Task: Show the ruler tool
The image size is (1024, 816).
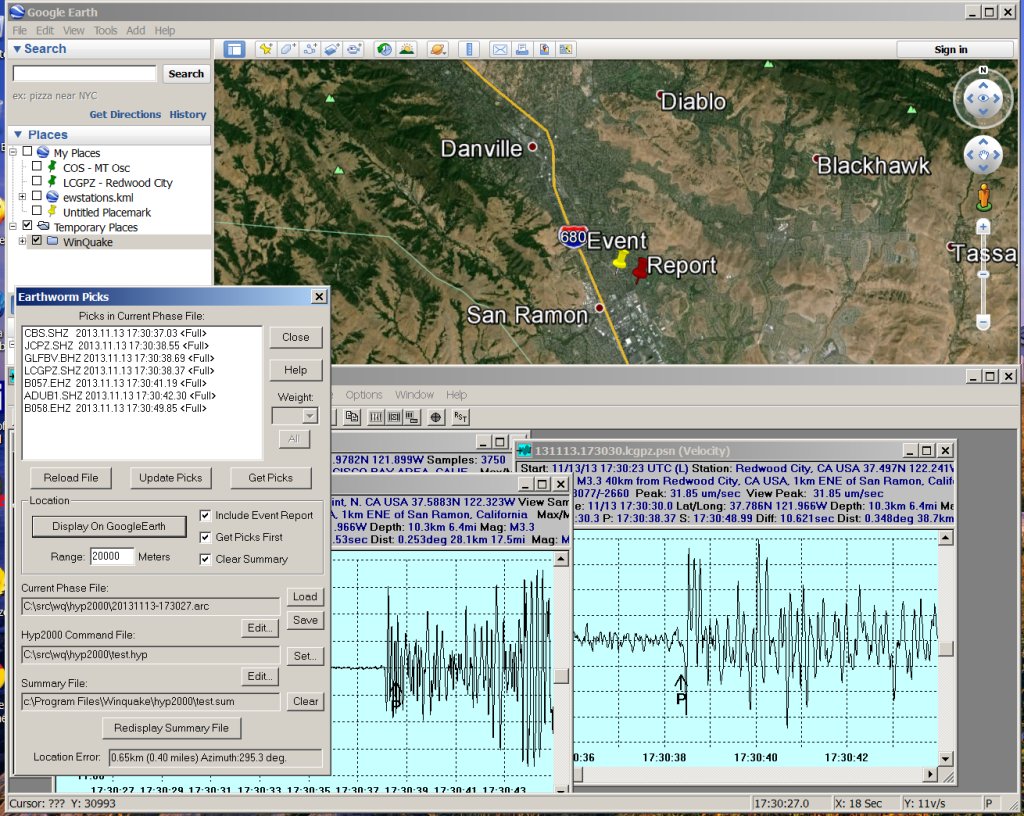Action: click(469, 50)
